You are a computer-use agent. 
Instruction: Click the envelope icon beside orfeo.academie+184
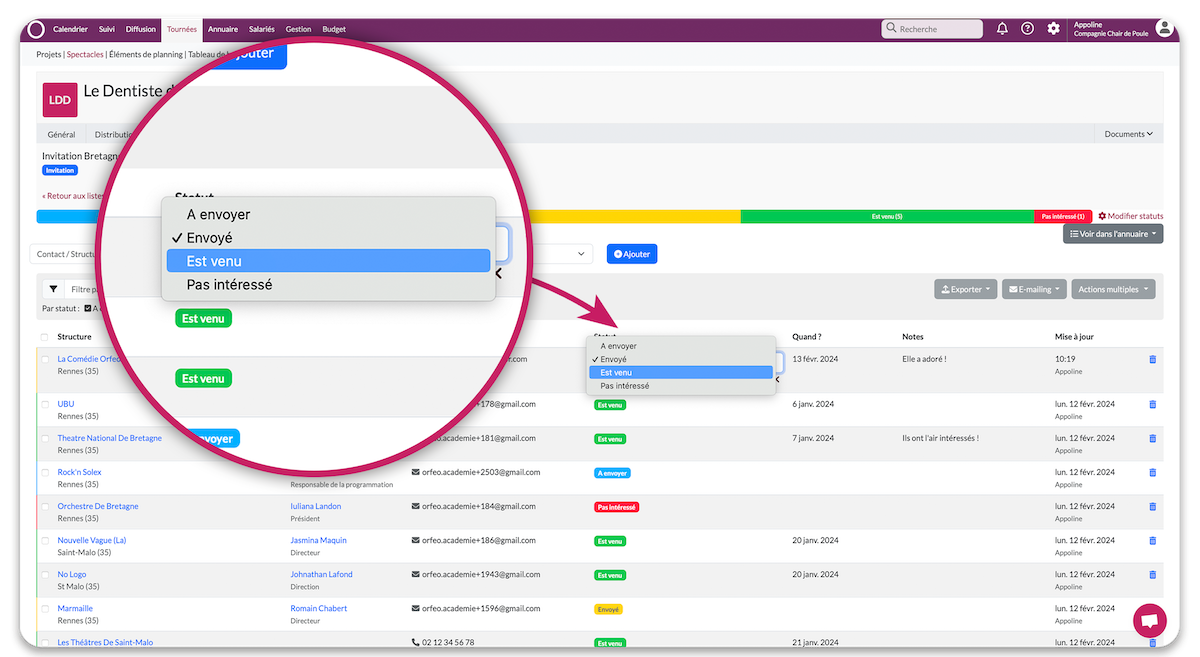coord(416,506)
